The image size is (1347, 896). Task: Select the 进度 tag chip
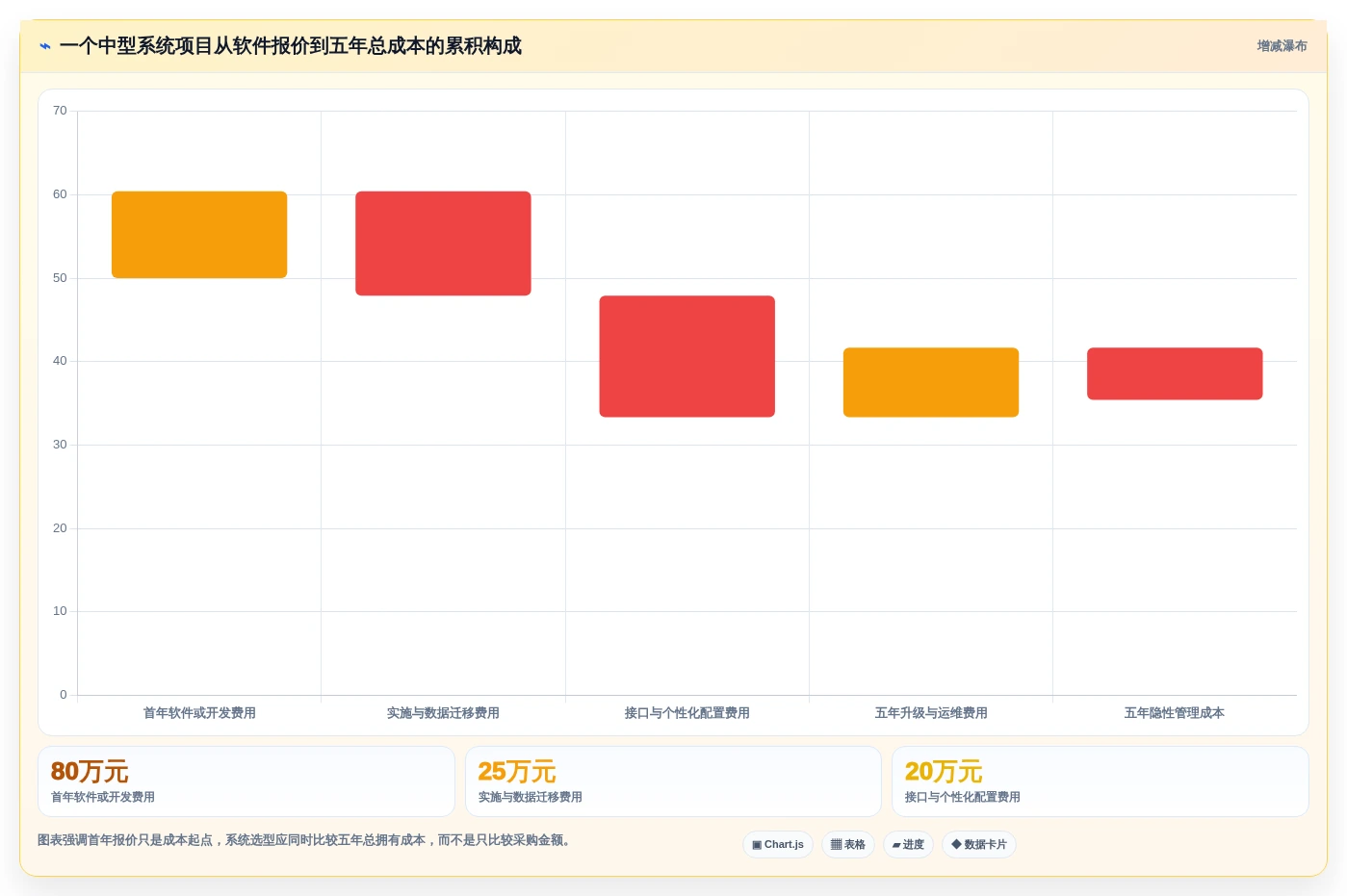[x=908, y=845]
